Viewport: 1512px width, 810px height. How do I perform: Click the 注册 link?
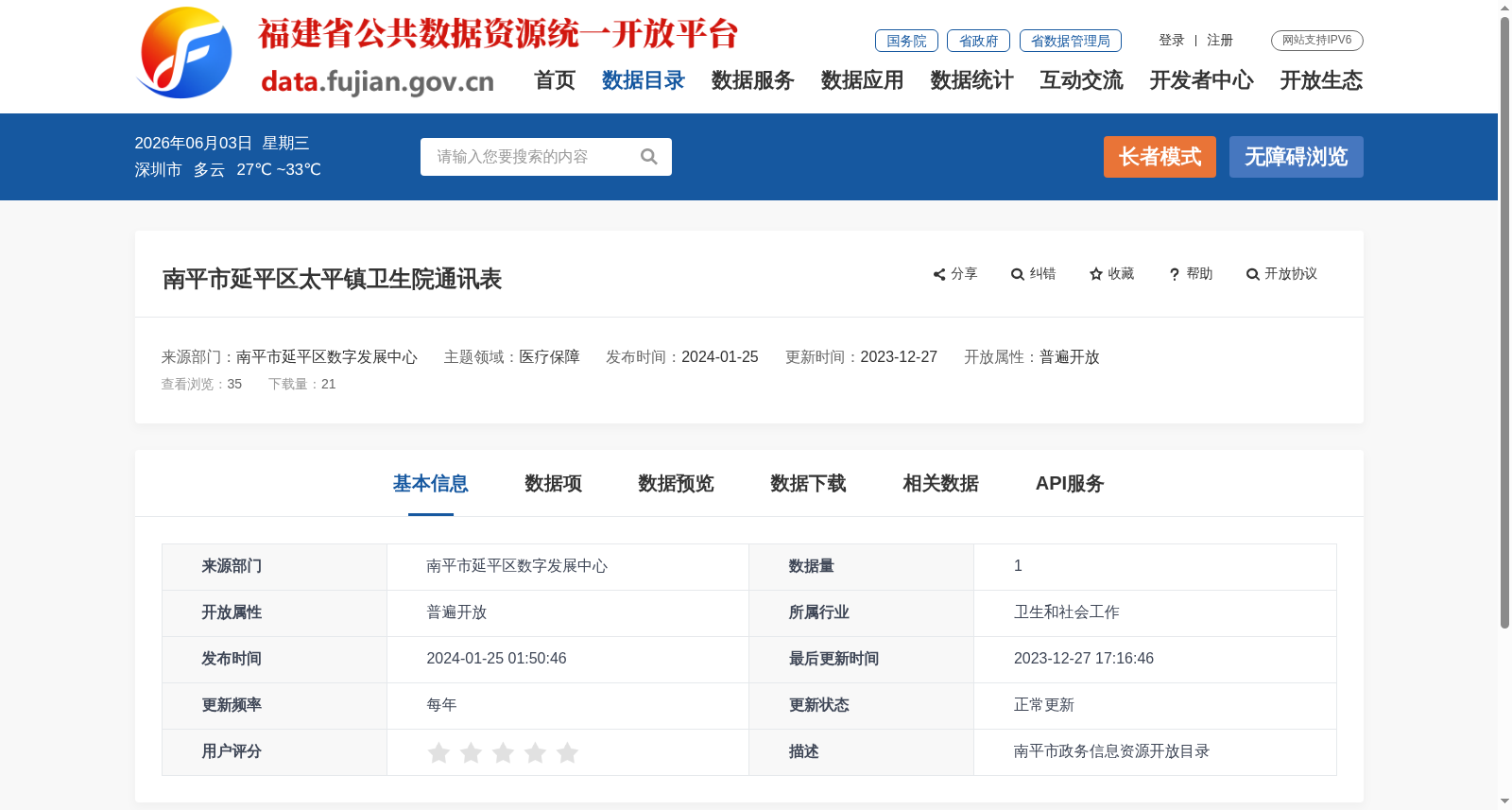click(1220, 41)
